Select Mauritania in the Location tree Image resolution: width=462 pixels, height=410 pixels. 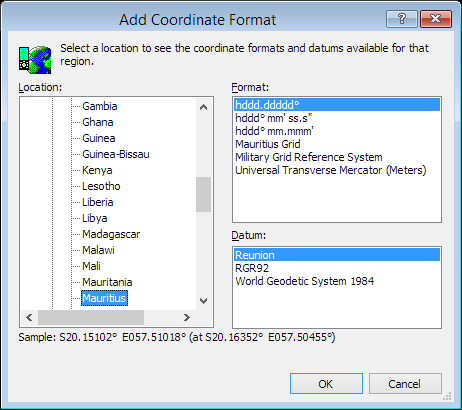(x=107, y=282)
